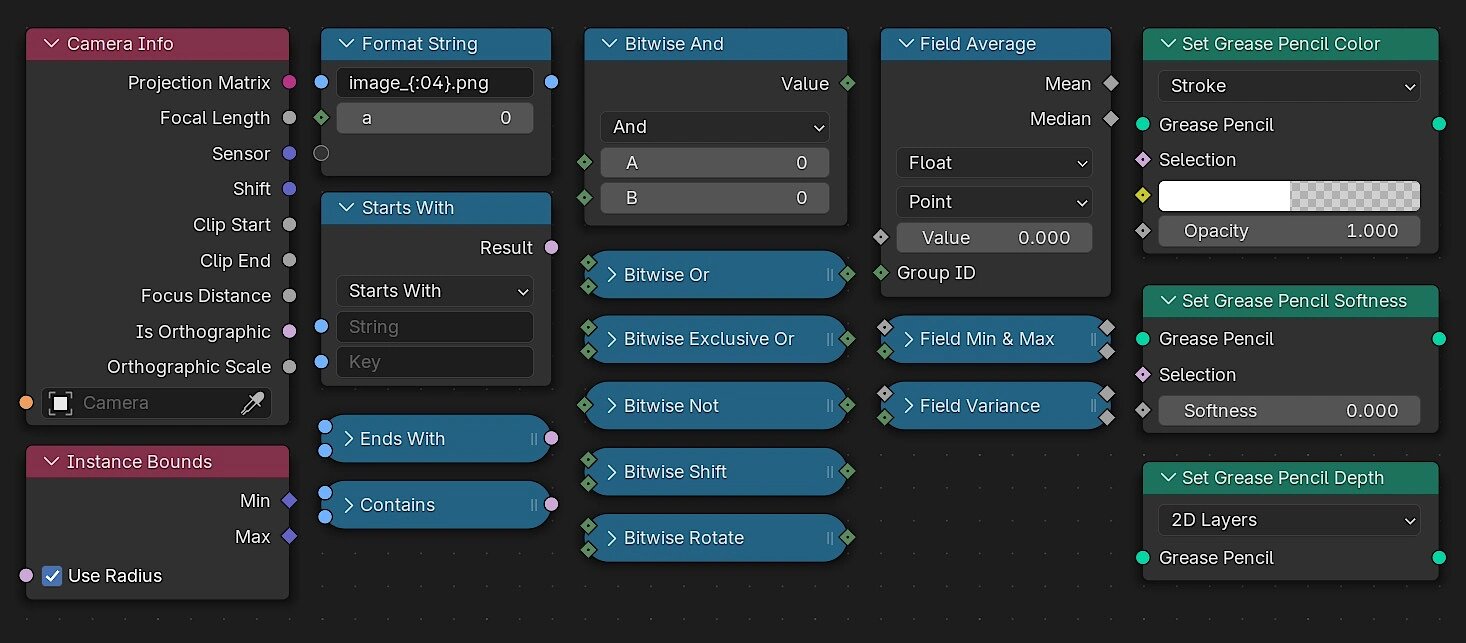Collapse the Set Grease Pencil Softness node

click(x=1168, y=301)
